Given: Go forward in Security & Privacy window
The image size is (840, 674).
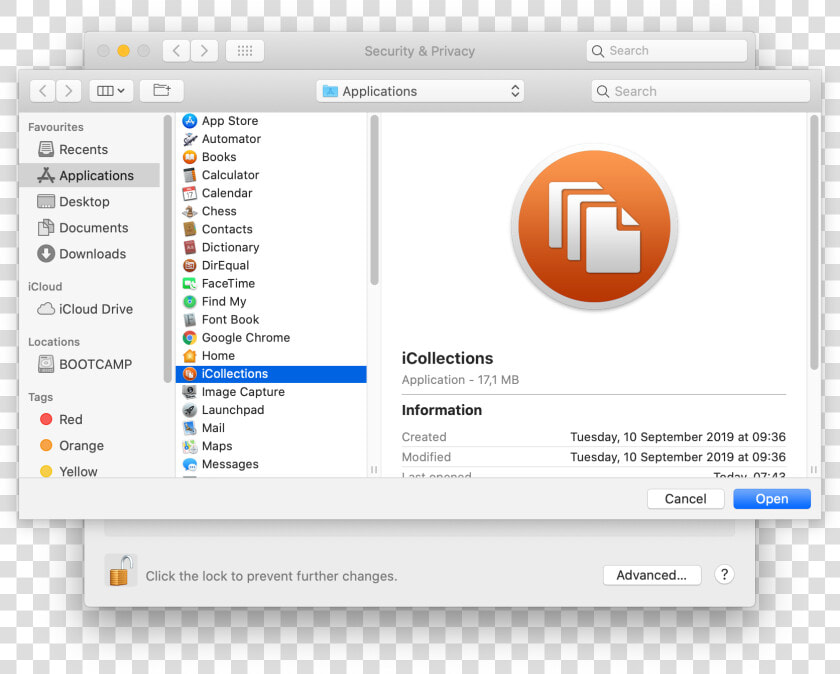Looking at the screenshot, I should [204, 51].
